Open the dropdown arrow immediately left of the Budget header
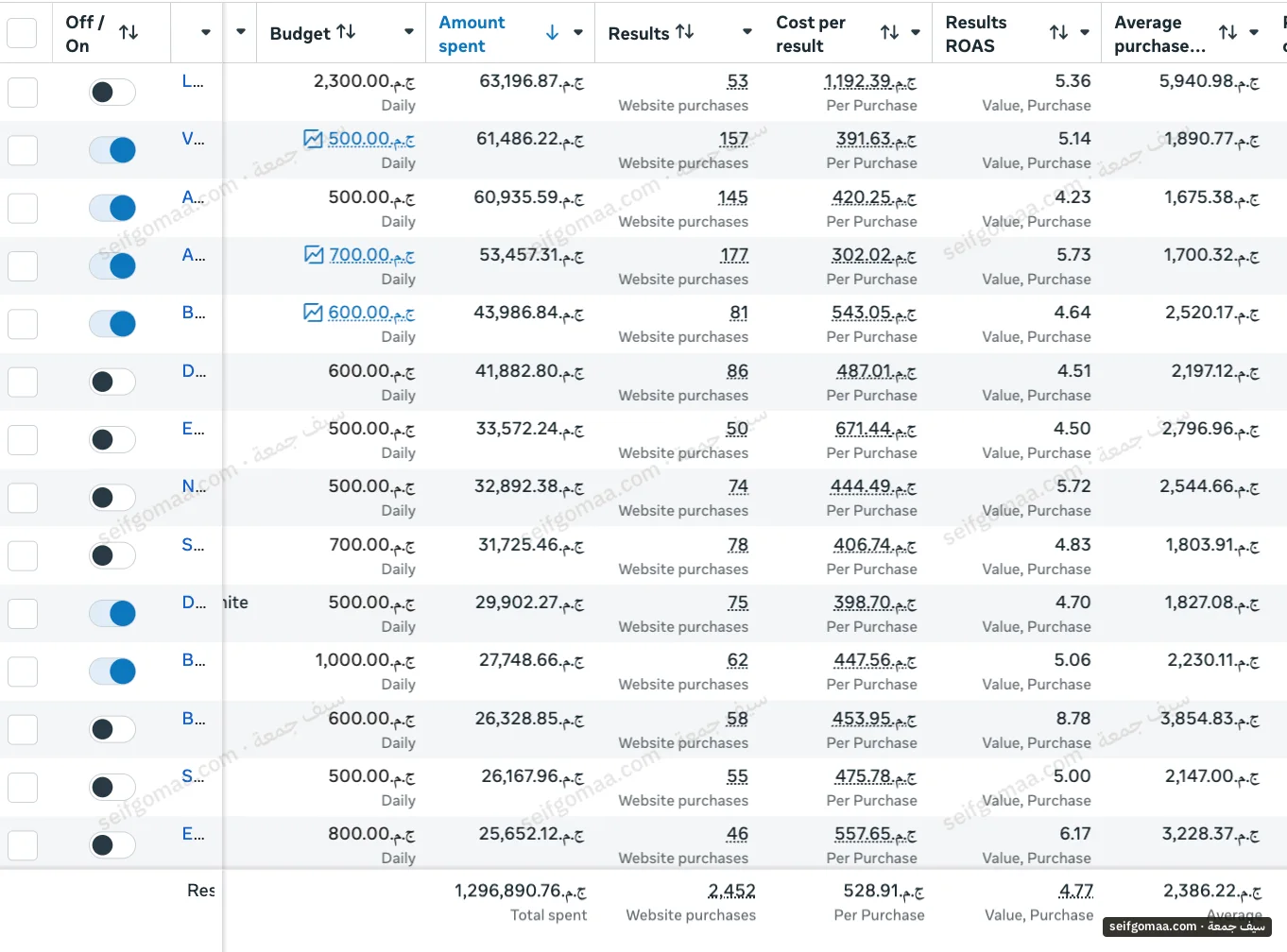Image resolution: width=1287 pixels, height=952 pixels. [x=241, y=32]
